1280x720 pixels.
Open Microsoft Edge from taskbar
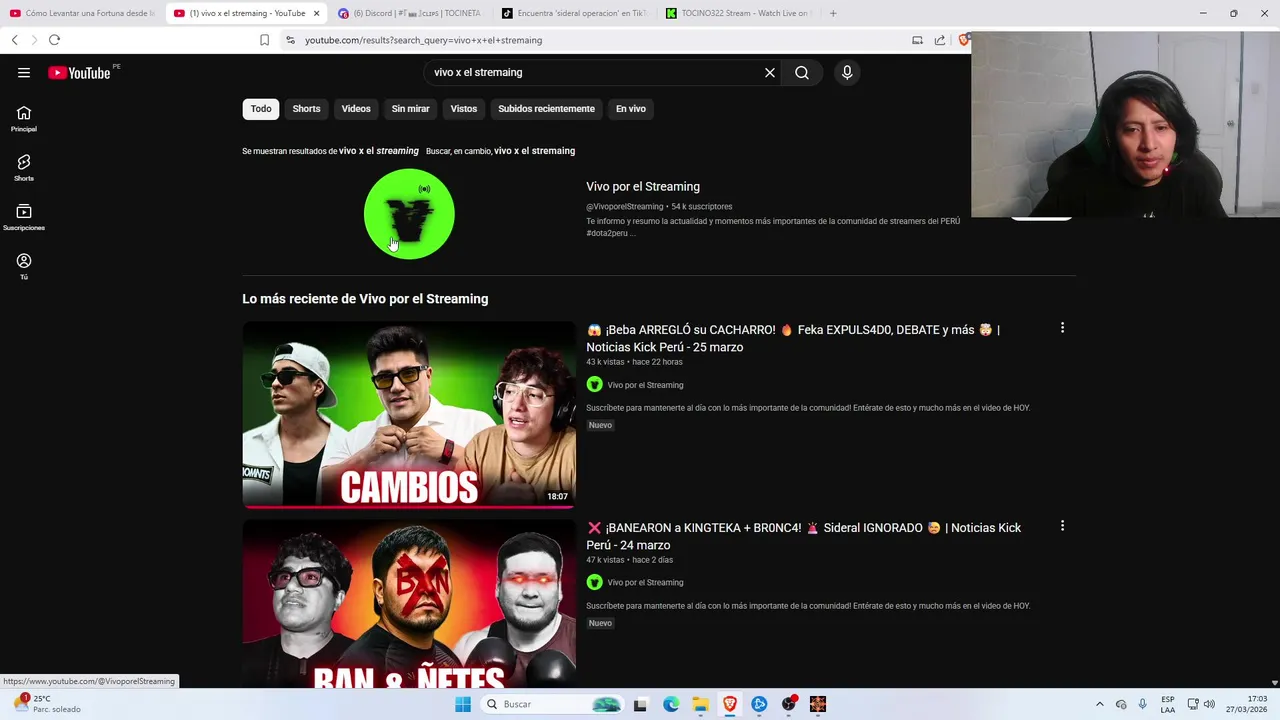671,704
